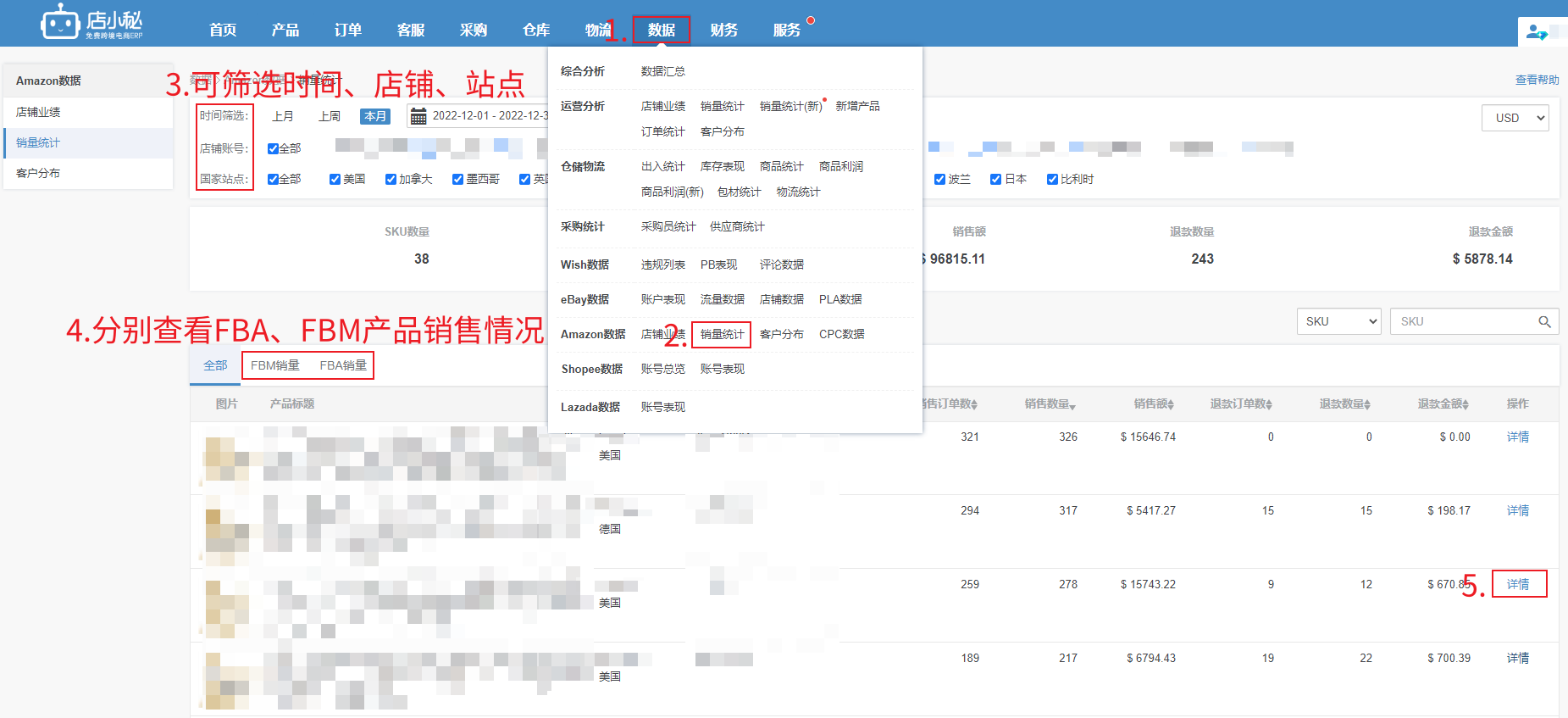1568x718 pixels.
Task: Open the USD currency dropdown
Action: [1515, 118]
